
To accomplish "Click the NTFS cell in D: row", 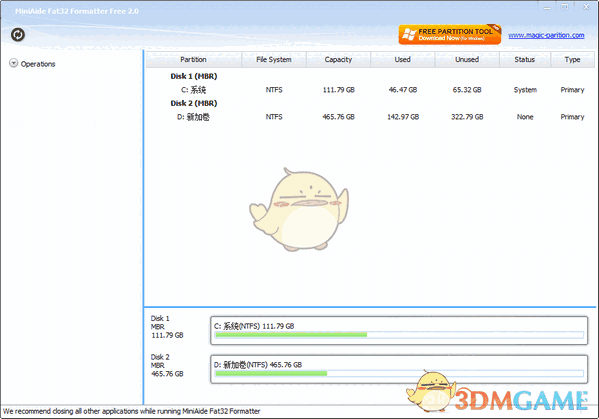I will tap(274, 117).
